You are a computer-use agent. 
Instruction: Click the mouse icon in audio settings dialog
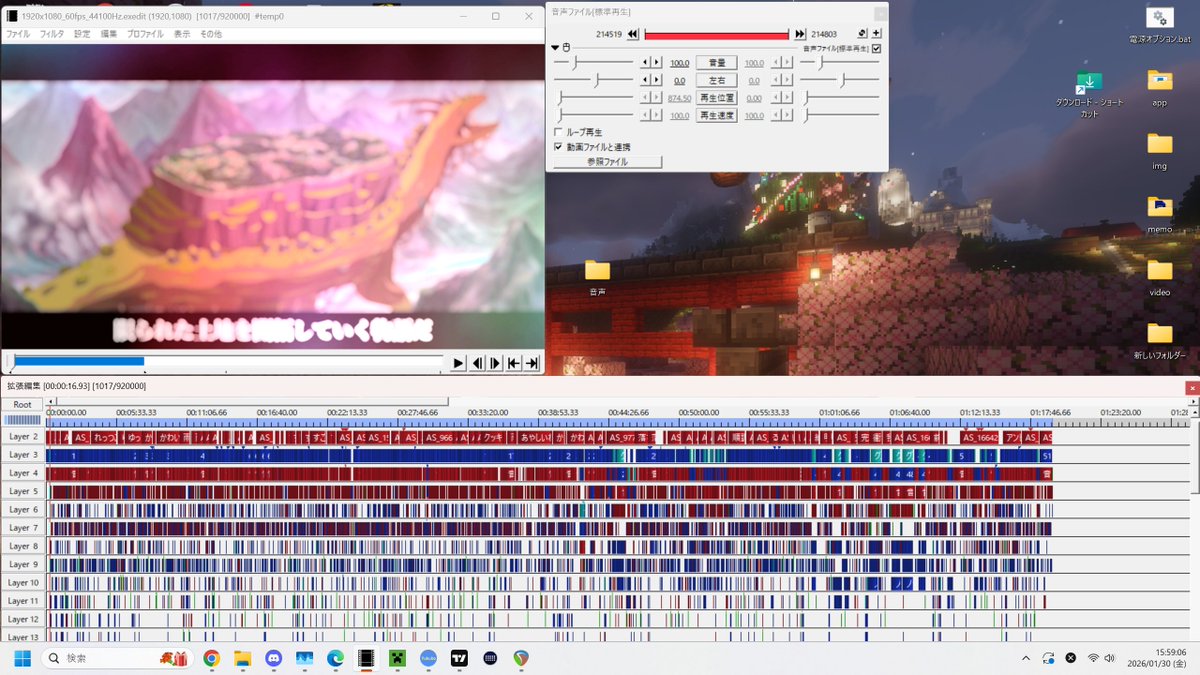566,47
